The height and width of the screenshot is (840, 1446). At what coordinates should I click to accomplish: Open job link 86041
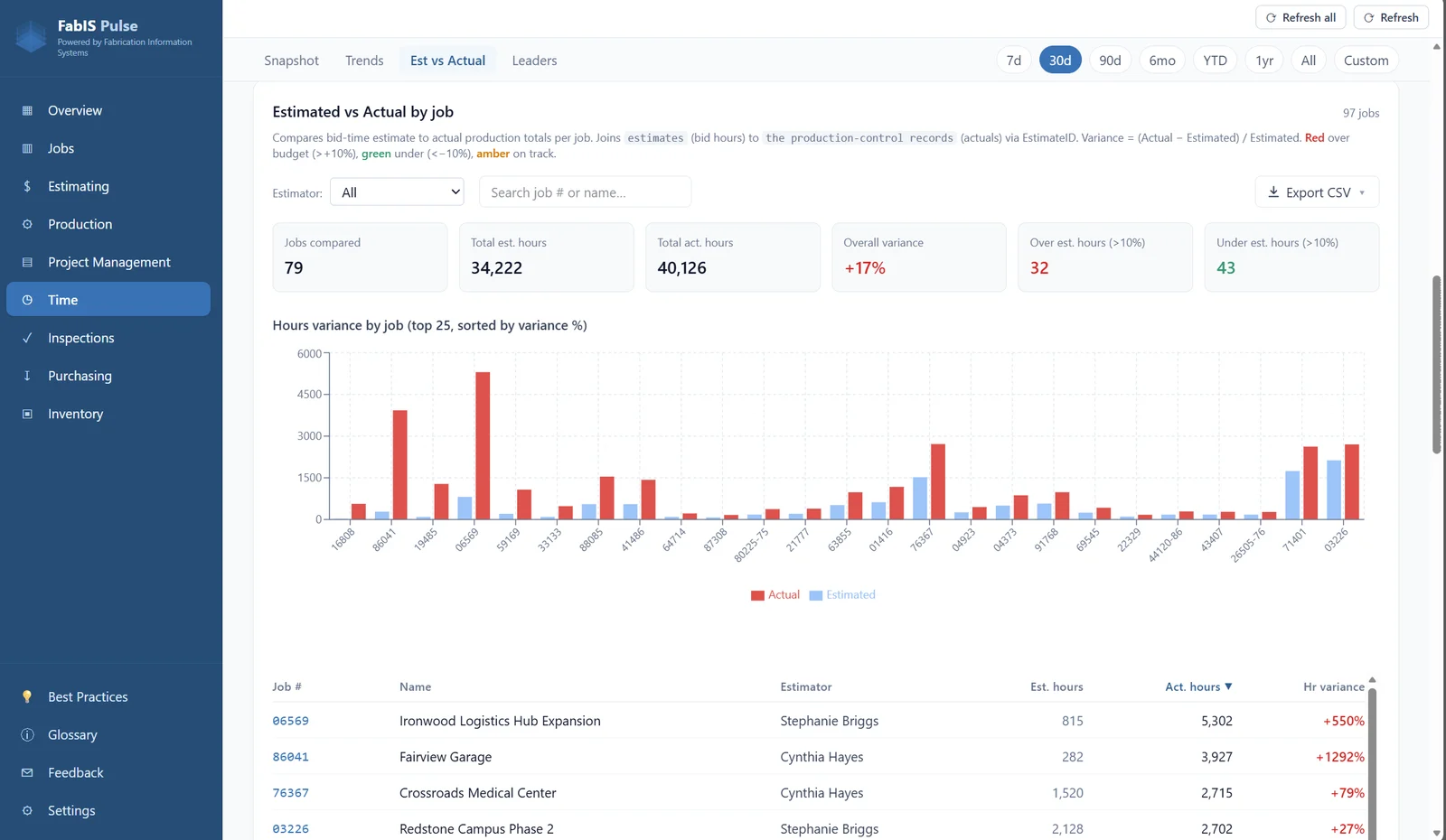click(290, 757)
